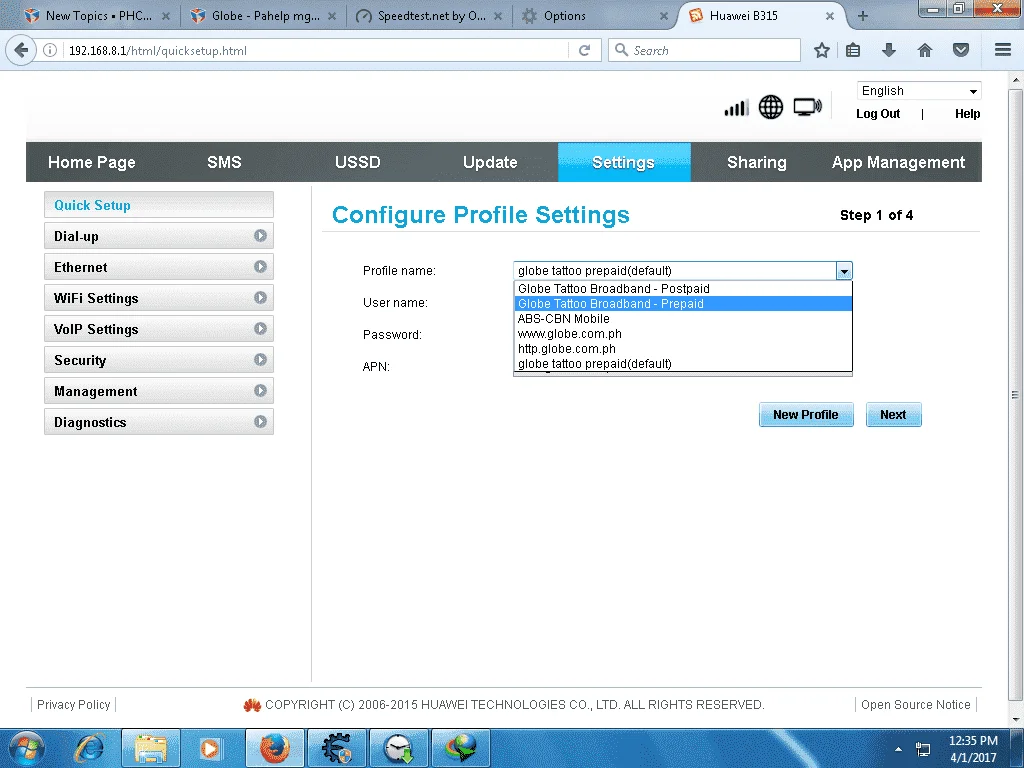Expand the Dial-up sidebar section
Image resolution: width=1024 pixels, height=768 pixels.
[159, 236]
